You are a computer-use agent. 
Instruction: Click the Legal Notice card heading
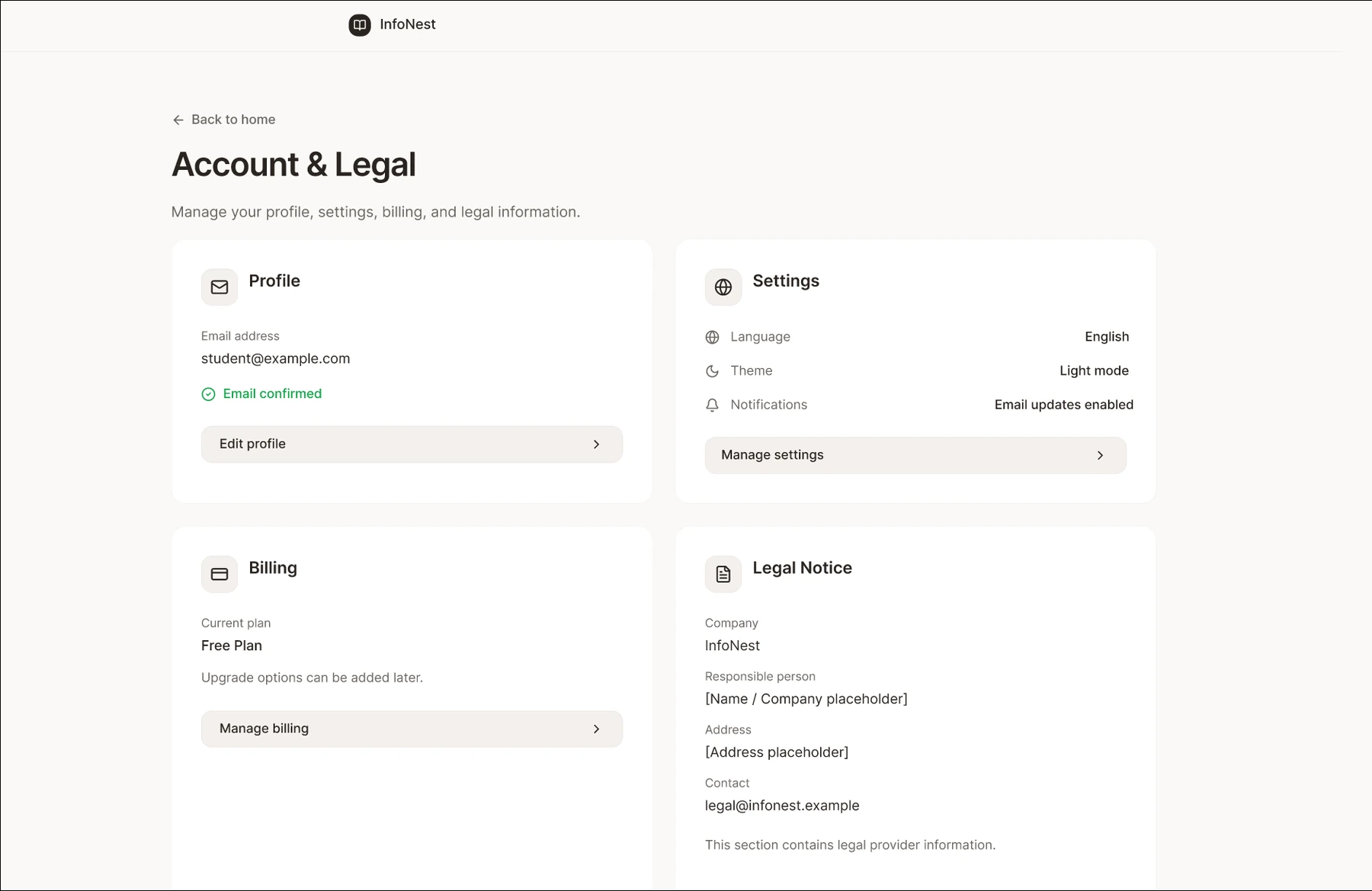[802, 568]
